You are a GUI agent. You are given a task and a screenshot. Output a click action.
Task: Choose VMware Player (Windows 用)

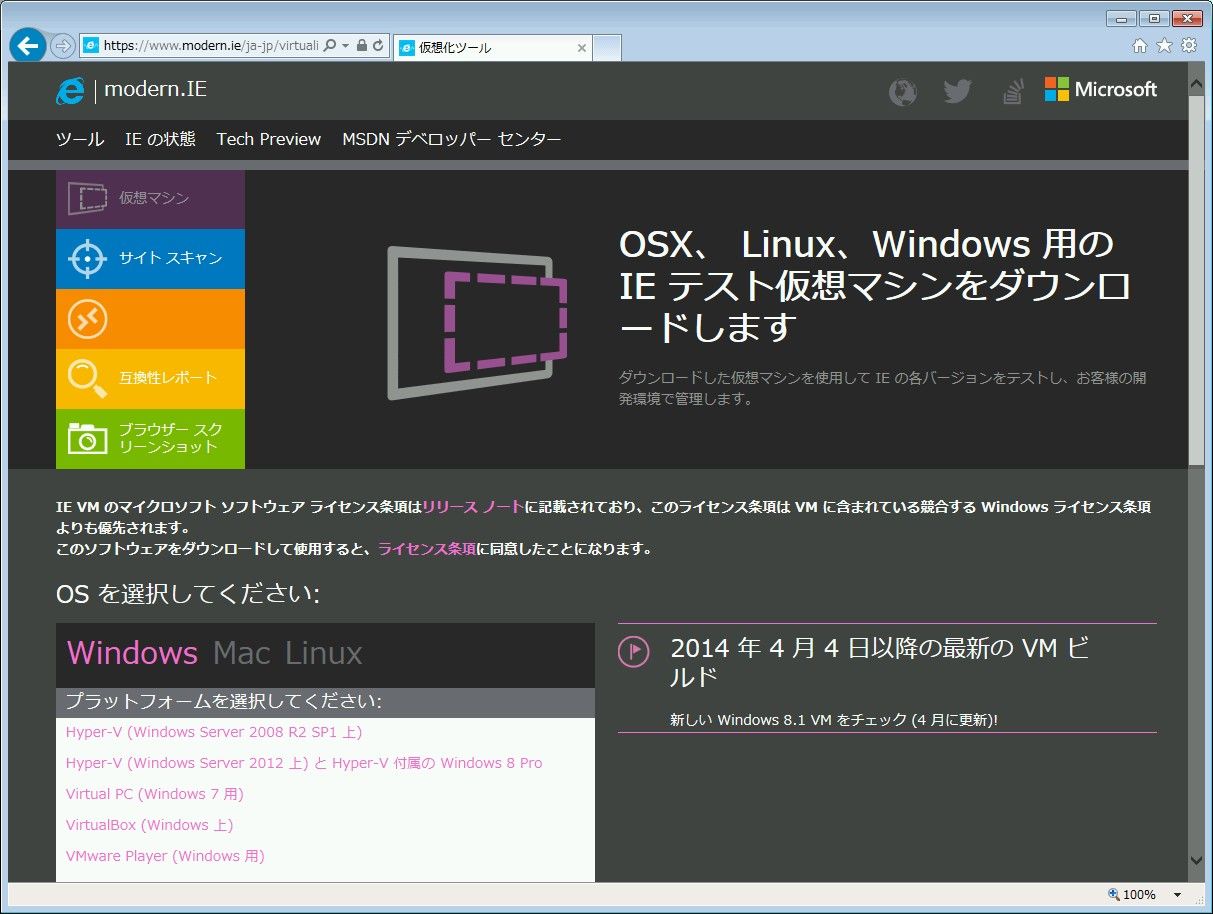[x=165, y=856]
